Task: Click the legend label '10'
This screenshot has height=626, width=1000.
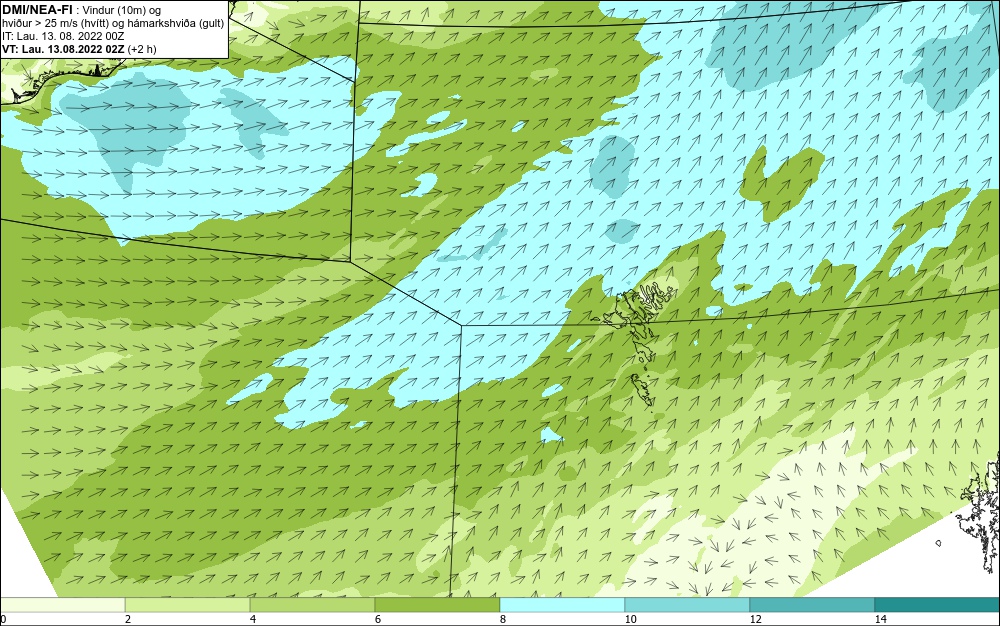Action: point(630,619)
